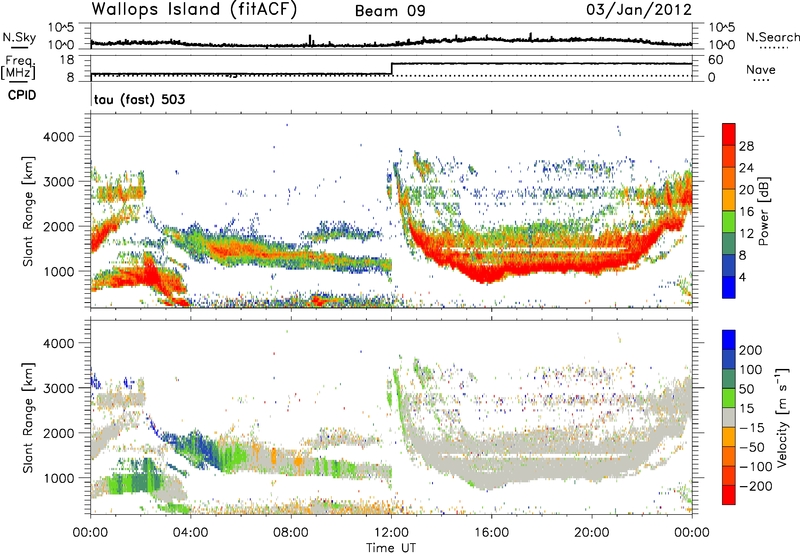The height and width of the screenshot is (554, 800).
Task: Click the '12:00' time tick label
Action: click(x=391, y=533)
